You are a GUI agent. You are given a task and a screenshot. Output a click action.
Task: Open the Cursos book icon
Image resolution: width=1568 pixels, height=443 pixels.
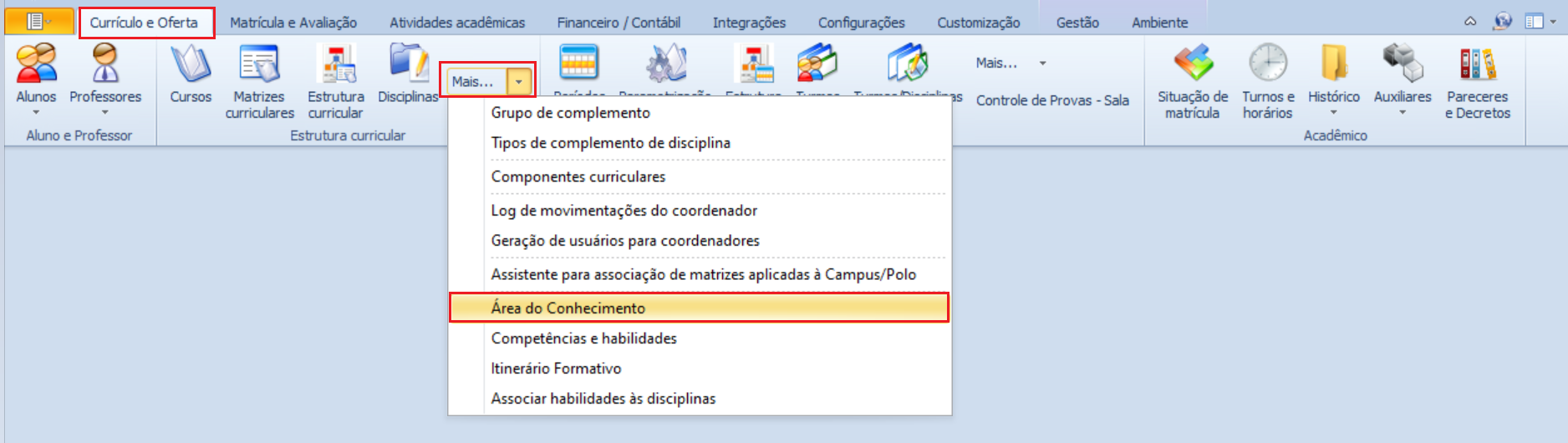click(191, 64)
